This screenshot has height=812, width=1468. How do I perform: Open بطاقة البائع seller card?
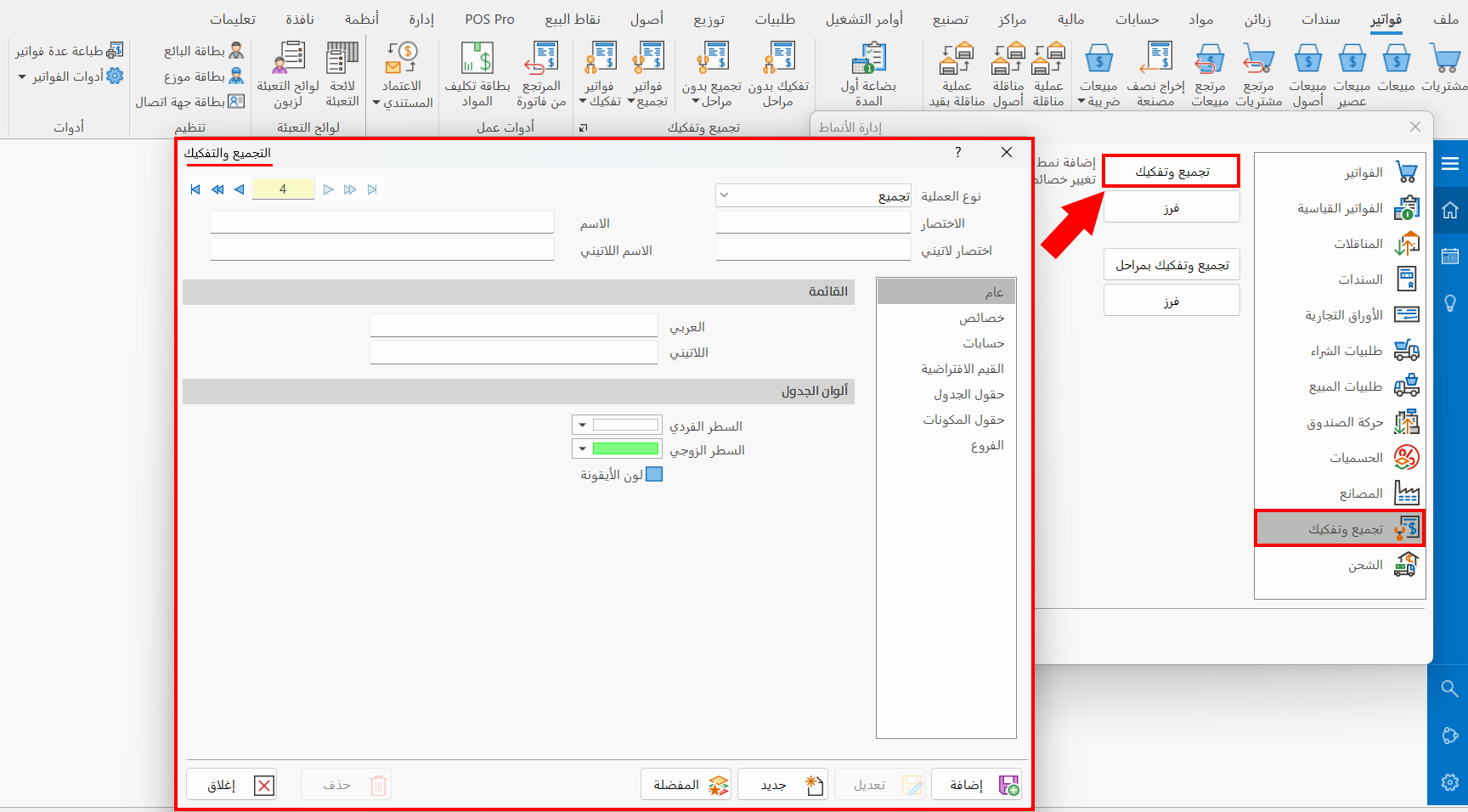204,51
